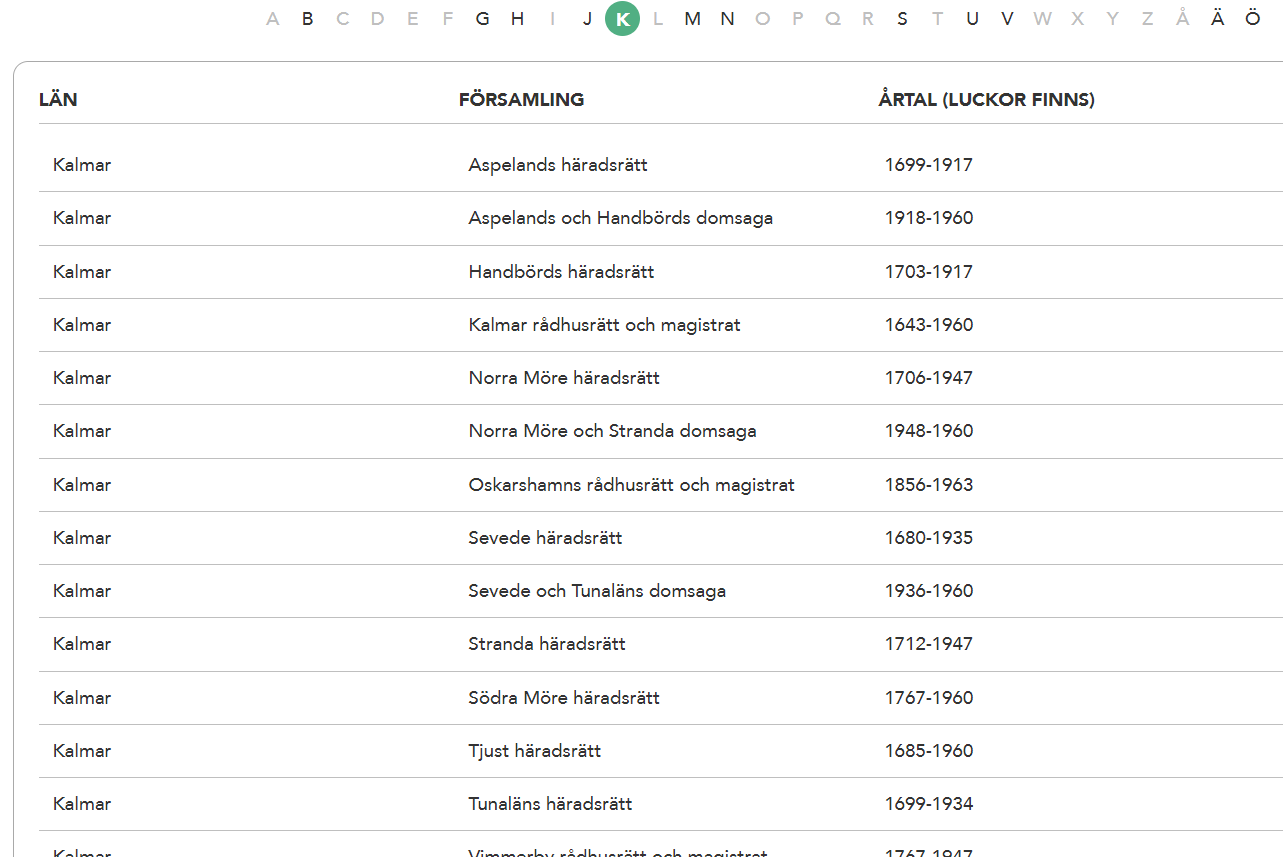Select Kalmar rådhusrätt och magistrat entry
This screenshot has width=1283, height=857.
[660, 325]
